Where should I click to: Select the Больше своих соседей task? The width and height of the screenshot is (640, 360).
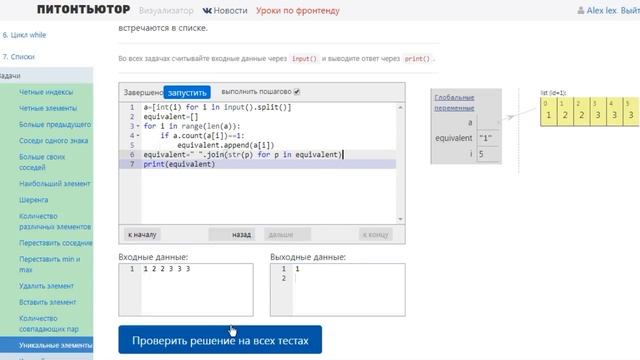(x=42, y=162)
